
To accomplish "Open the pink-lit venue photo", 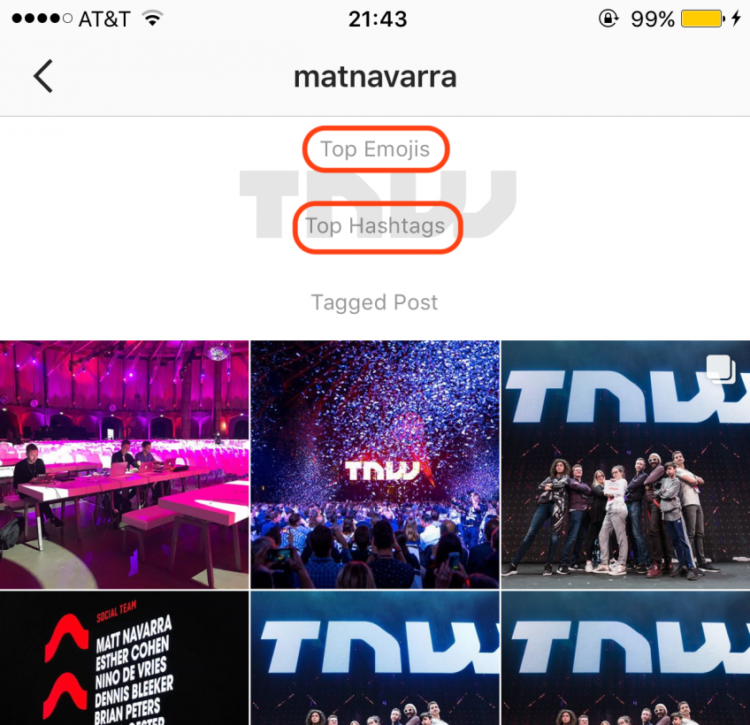I will (124, 464).
